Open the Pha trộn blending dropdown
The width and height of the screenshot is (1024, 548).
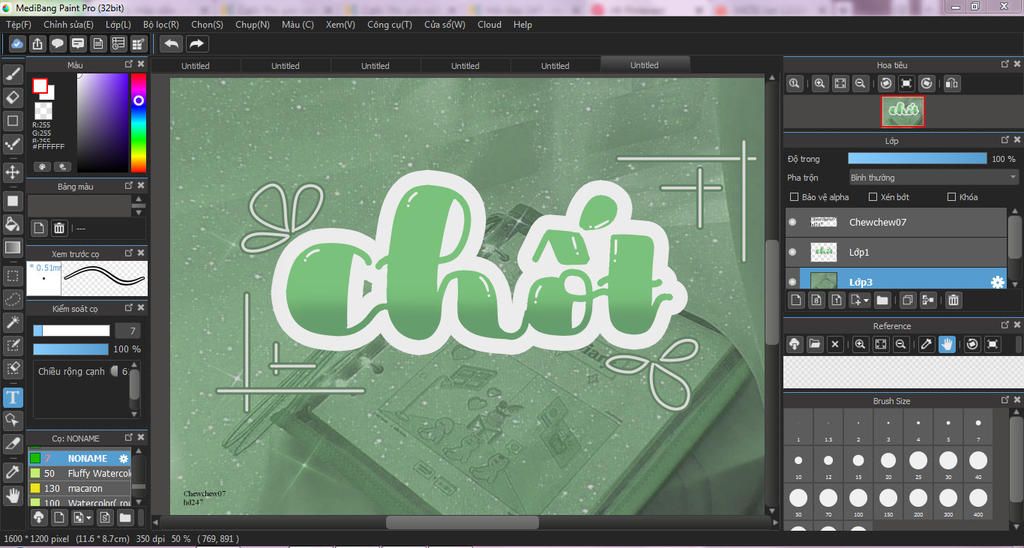pyautogui.click(x=933, y=178)
